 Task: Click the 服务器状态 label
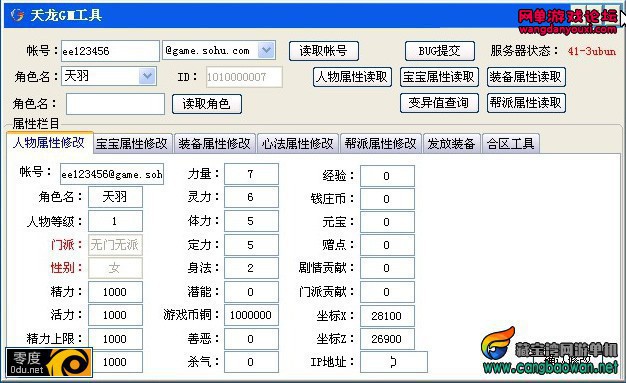524,51
